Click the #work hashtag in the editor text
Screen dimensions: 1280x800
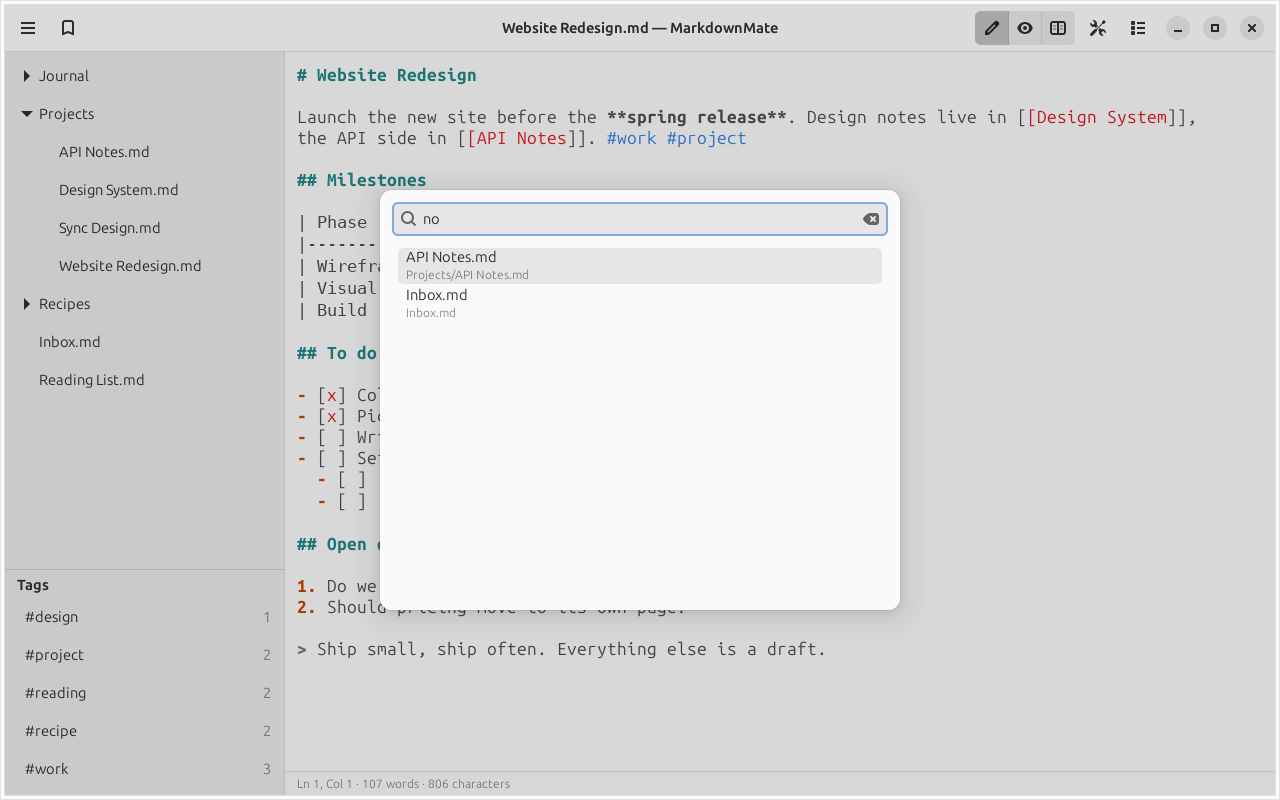[x=632, y=138]
